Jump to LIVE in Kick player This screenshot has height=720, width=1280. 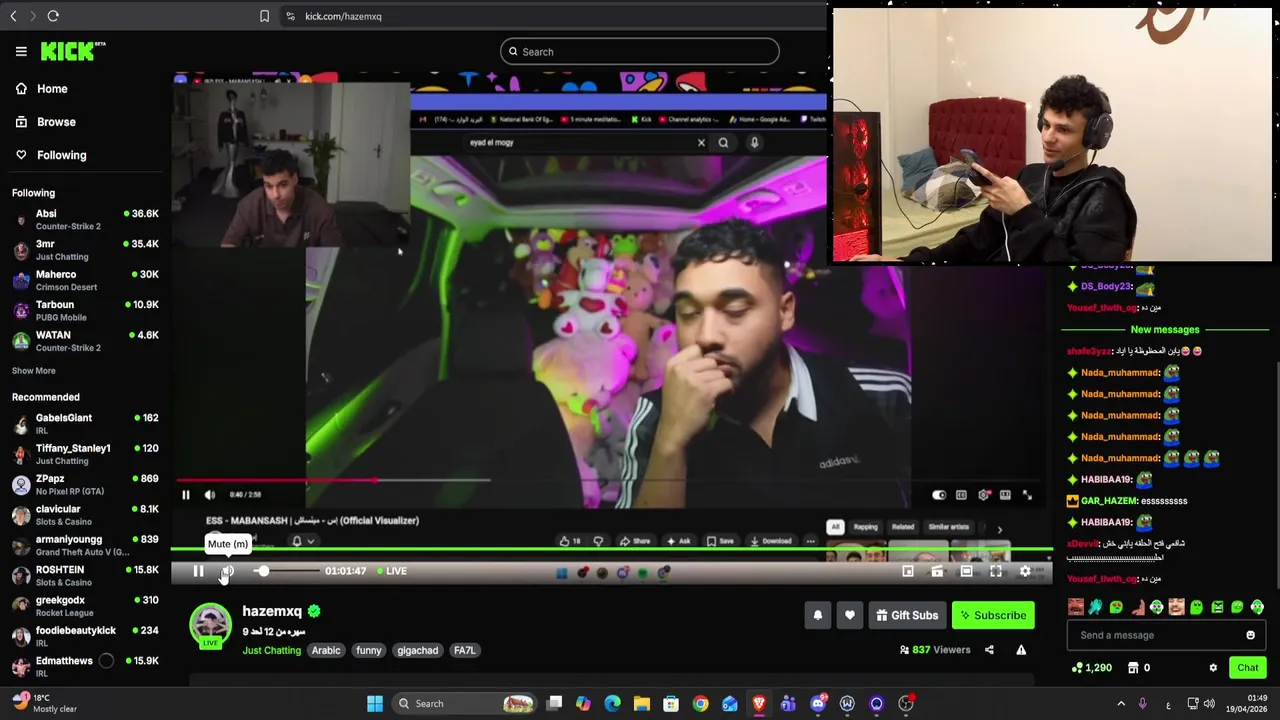tap(391, 571)
